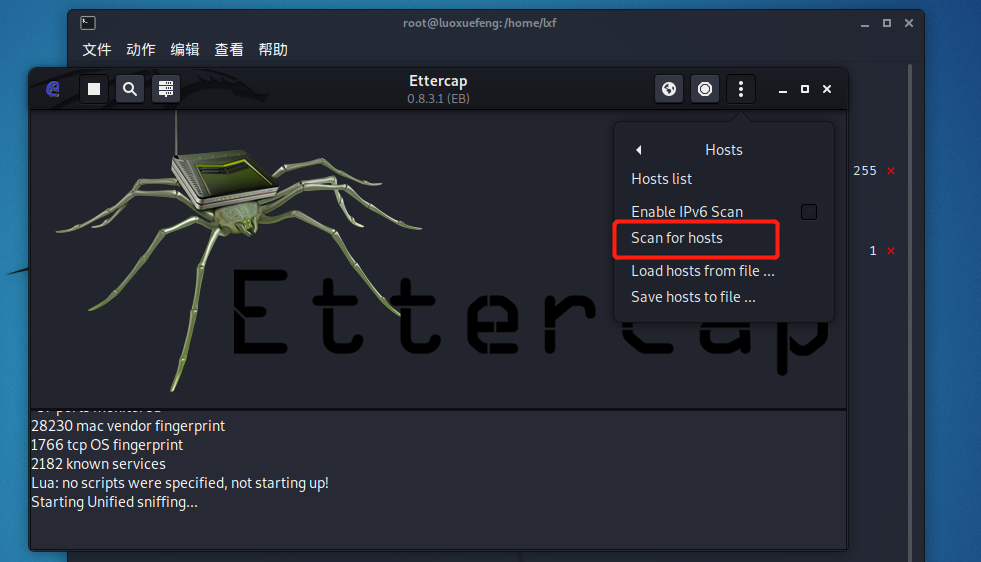Click the 'Lua: no scripts were specified' log line
The height and width of the screenshot is (562, 981).
(x=180, y=483)
